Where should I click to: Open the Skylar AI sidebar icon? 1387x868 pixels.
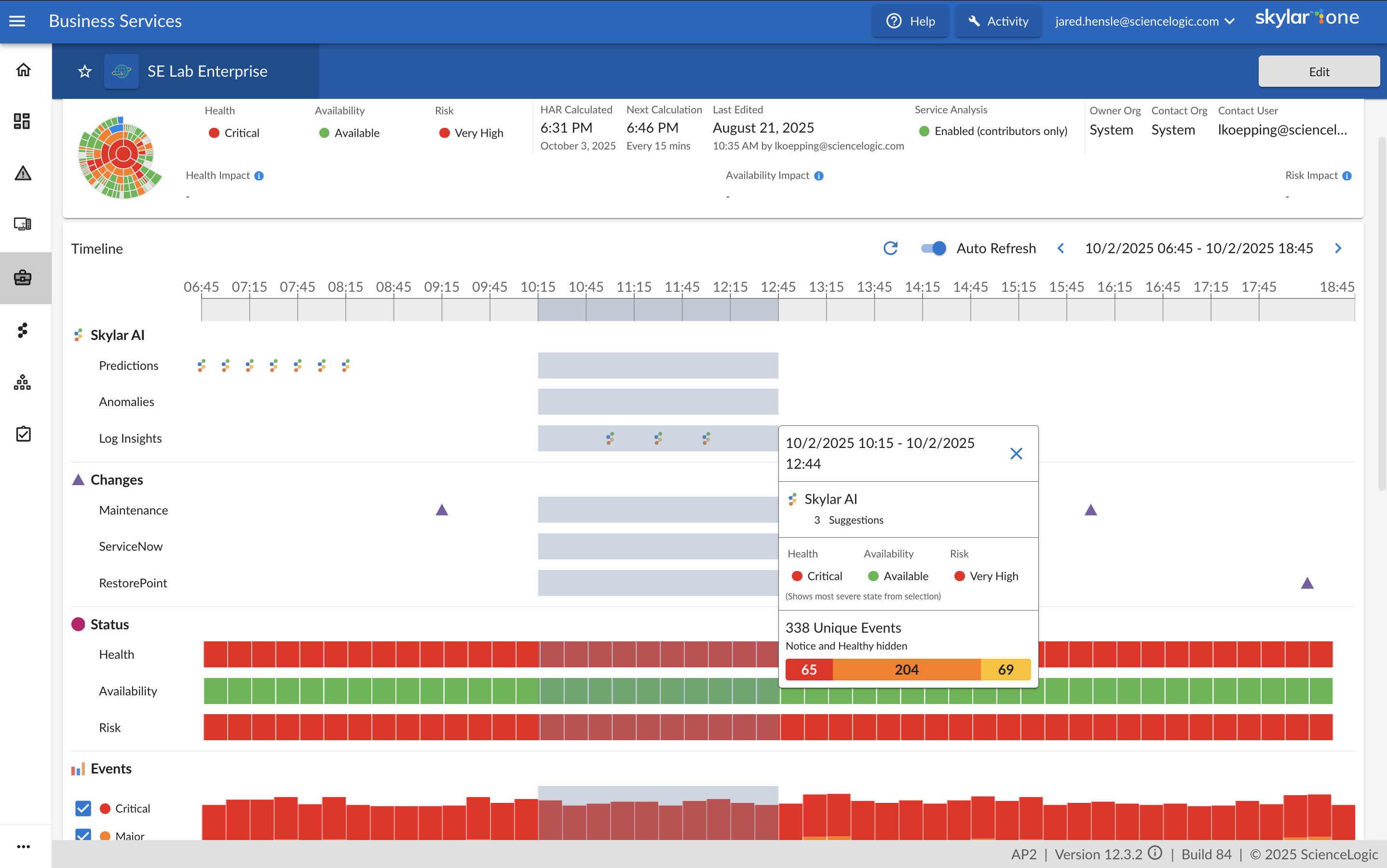22,330
